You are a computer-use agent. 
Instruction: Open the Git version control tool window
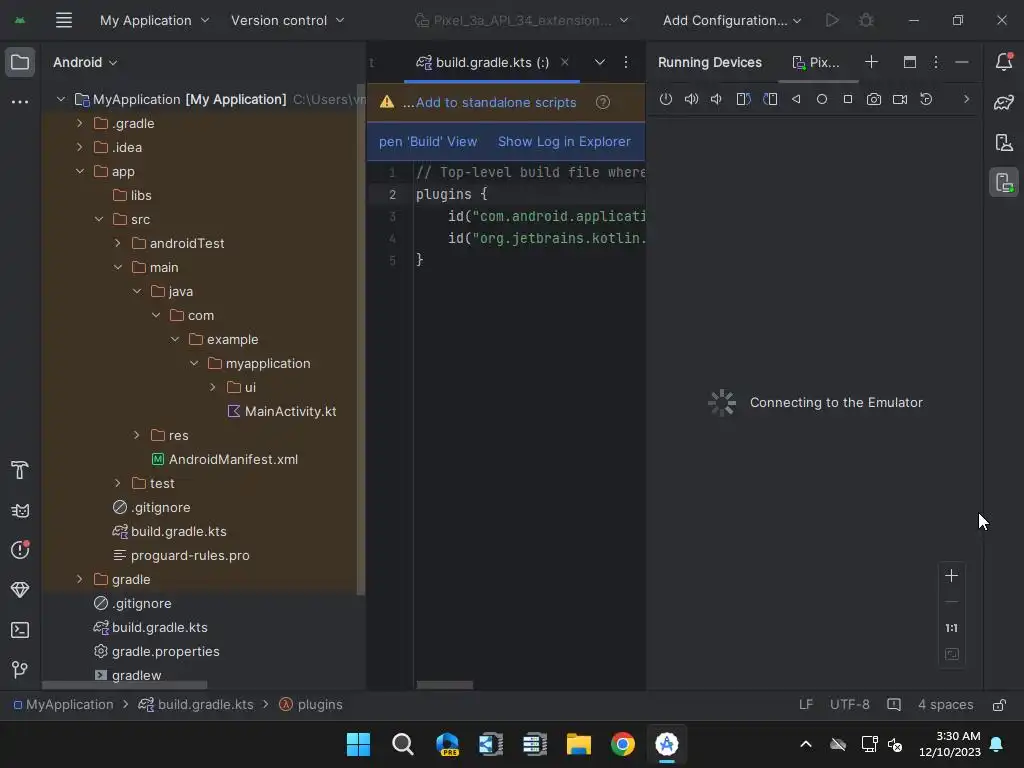click(20, 669)
